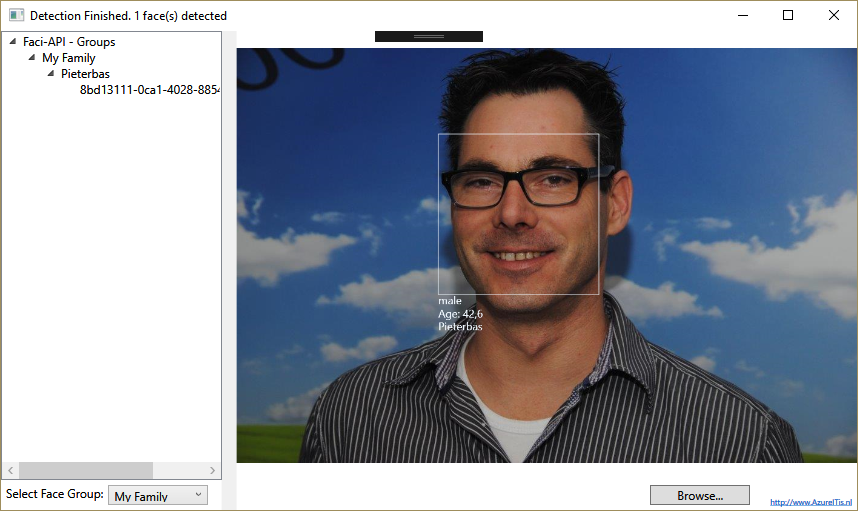Screen dimensions: 858x511
Task: Select the 8bd13111 face ID entry
Action: coord(149,90)
